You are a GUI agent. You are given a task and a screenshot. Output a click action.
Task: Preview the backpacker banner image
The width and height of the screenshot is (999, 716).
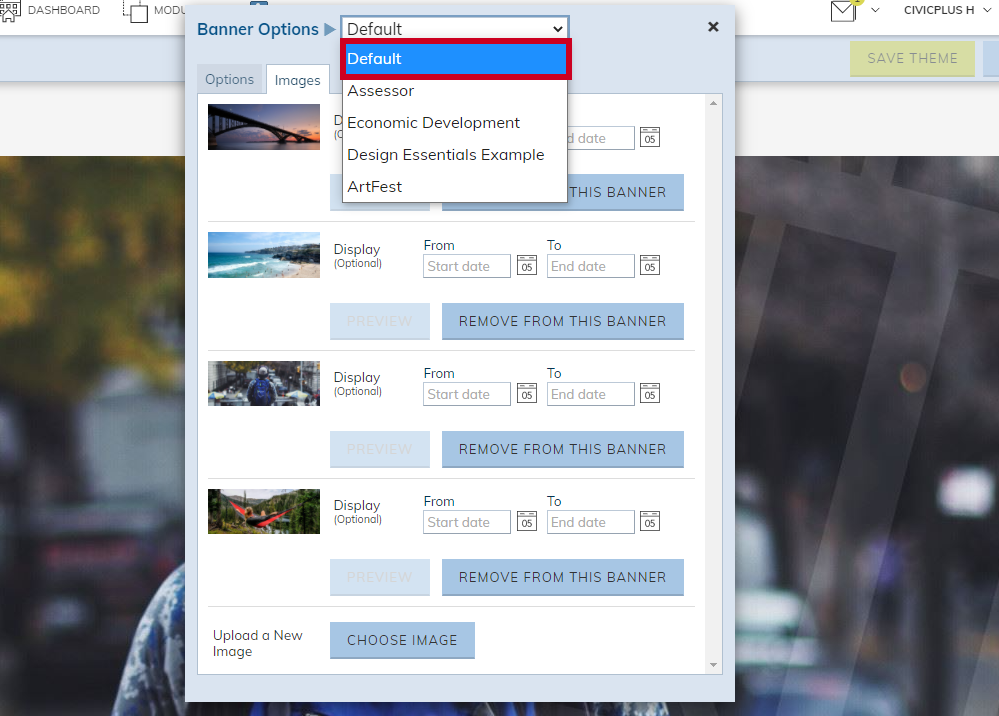(380, 449)
